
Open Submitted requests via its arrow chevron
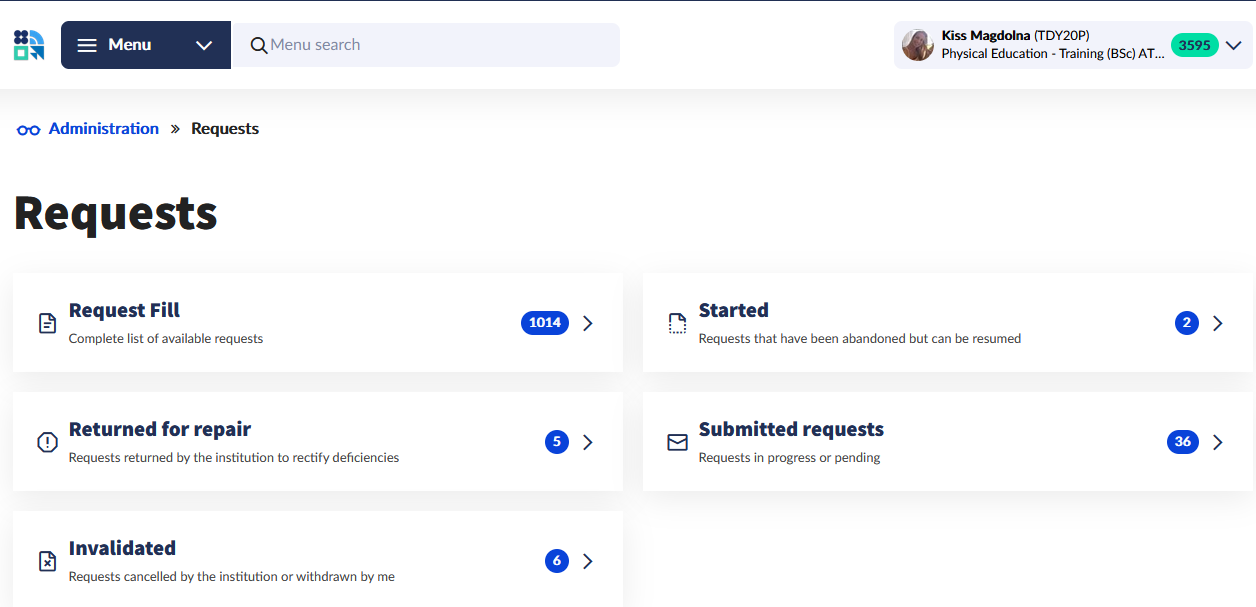pos(1217,442)
